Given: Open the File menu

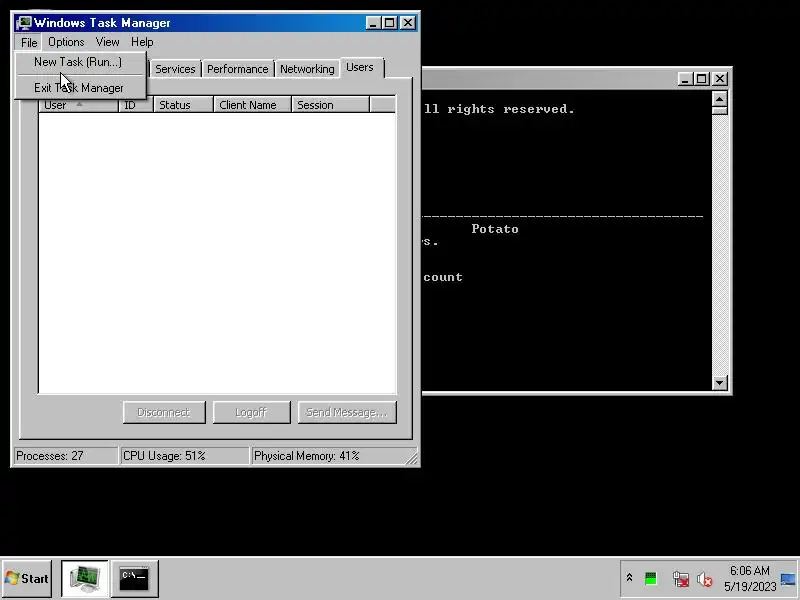Looking at the screenshot, I should click(x=29, y=42).
